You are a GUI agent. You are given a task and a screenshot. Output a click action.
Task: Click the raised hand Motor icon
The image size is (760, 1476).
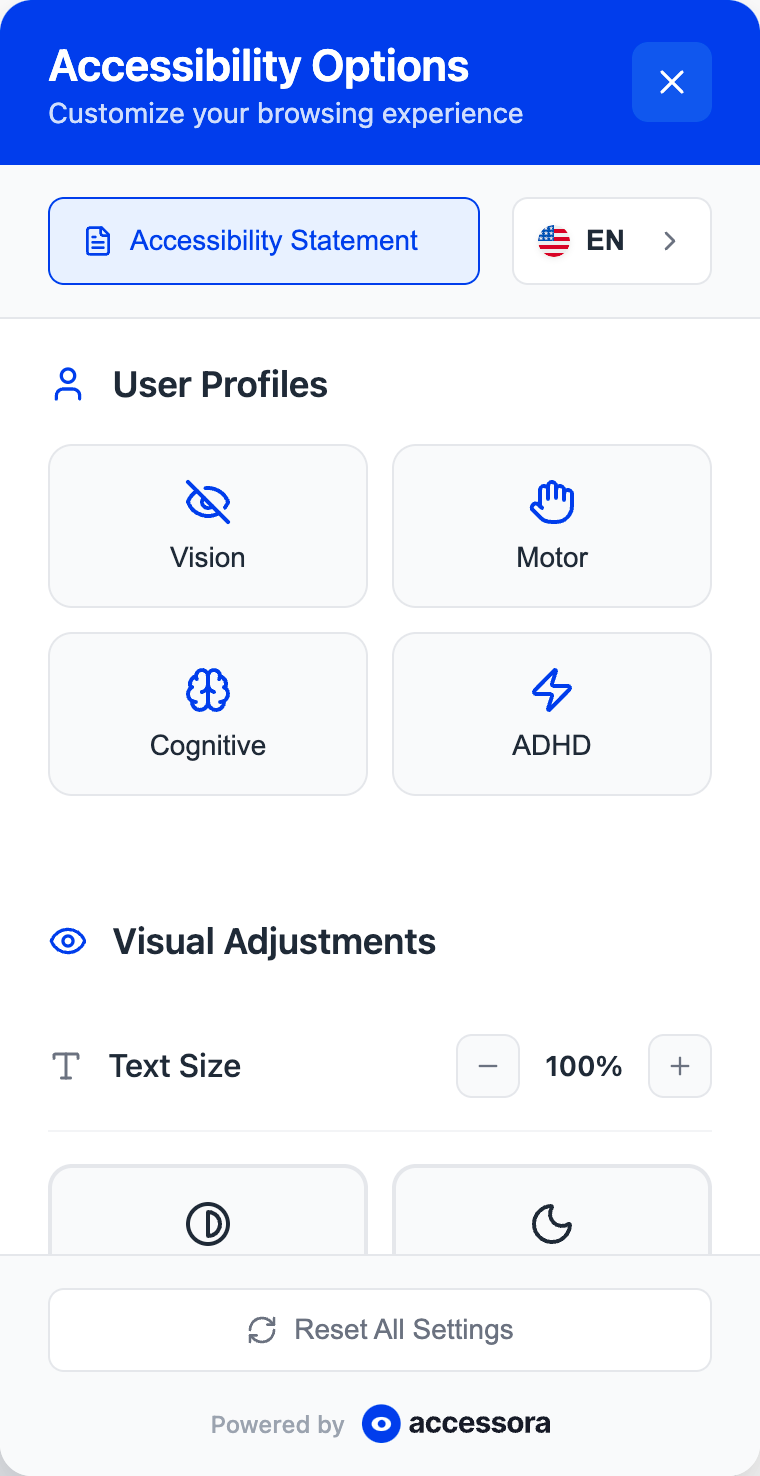tap(552, 502)
